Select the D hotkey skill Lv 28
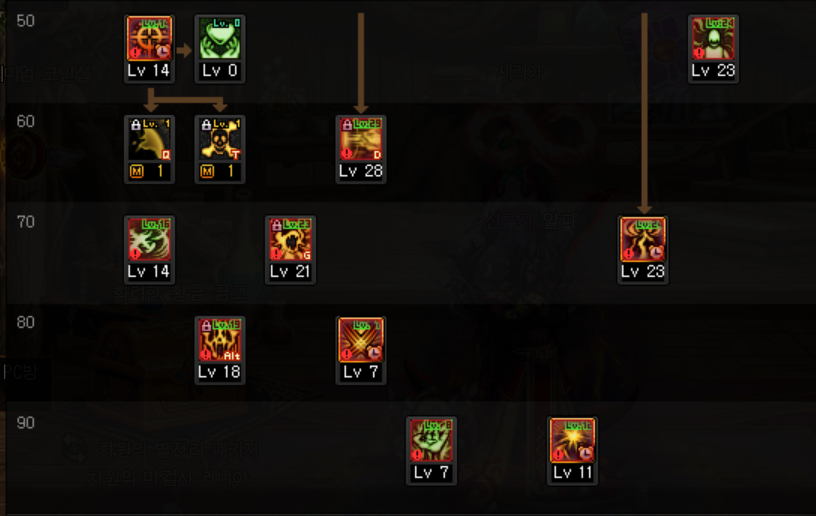The width and height of the screenshot is (816, 516). [x=361, y=139]
